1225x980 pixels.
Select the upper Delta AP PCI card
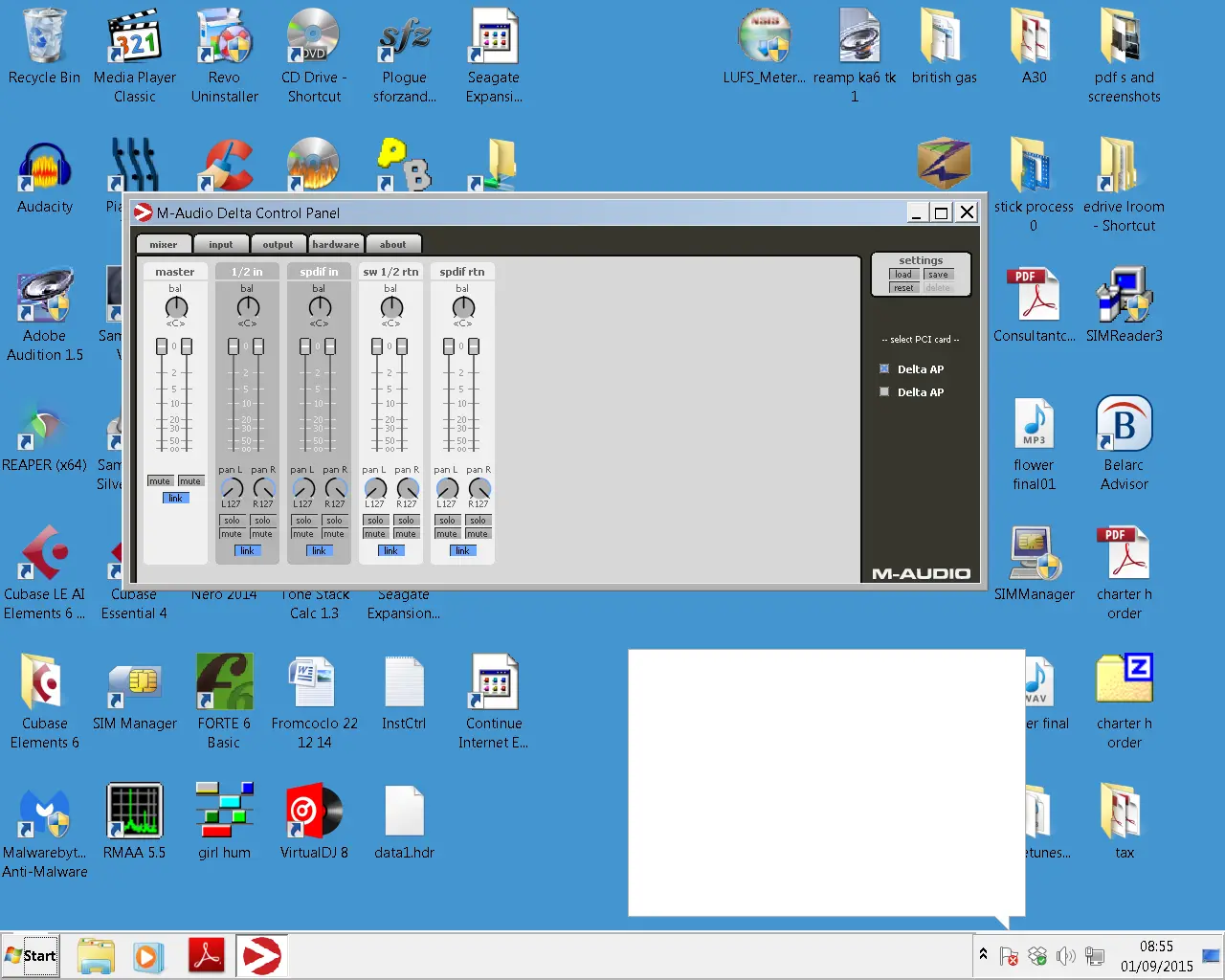pos(884,368)
